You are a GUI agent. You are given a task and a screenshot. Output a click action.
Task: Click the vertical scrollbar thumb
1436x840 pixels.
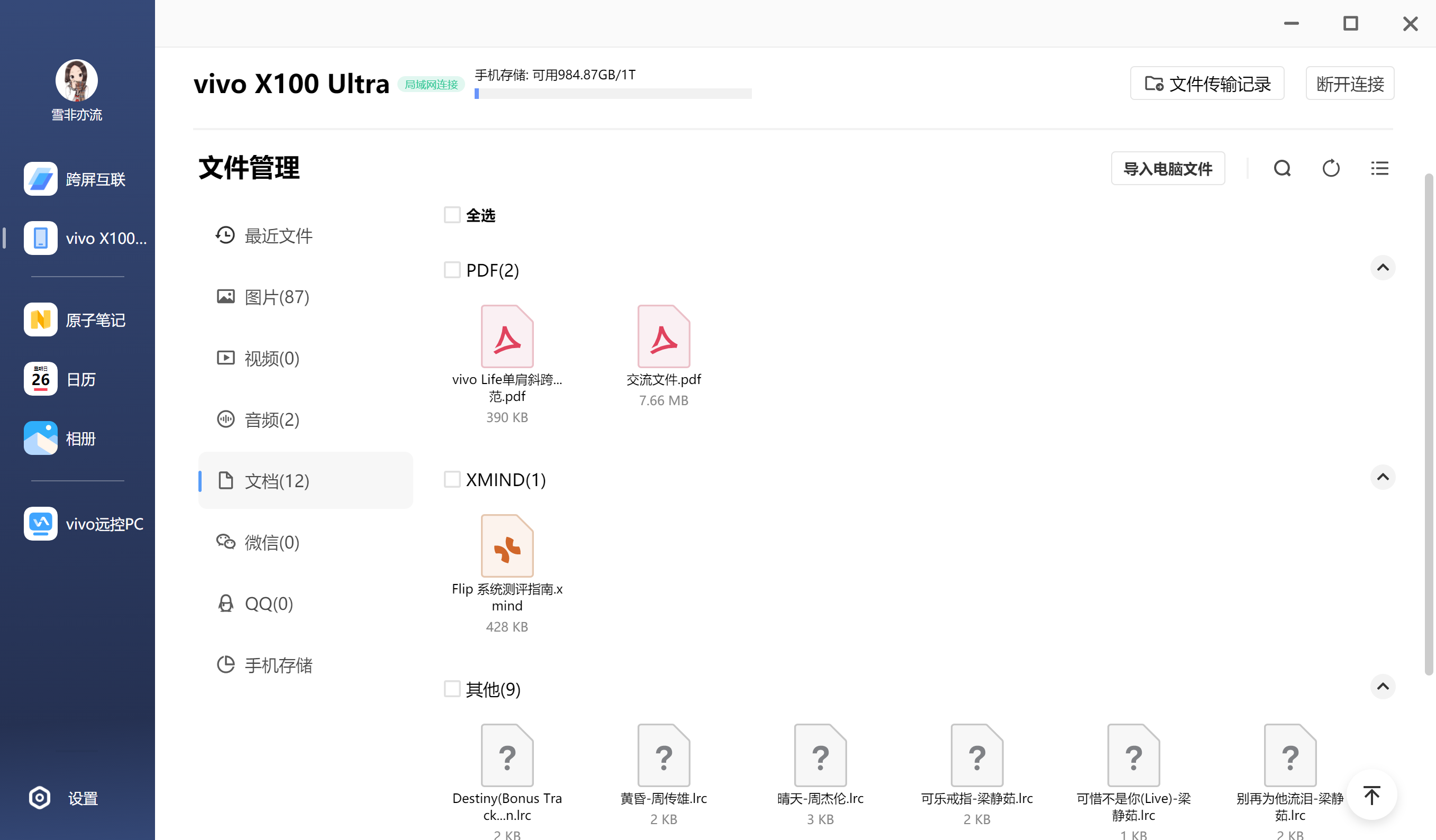point(1429,425)
